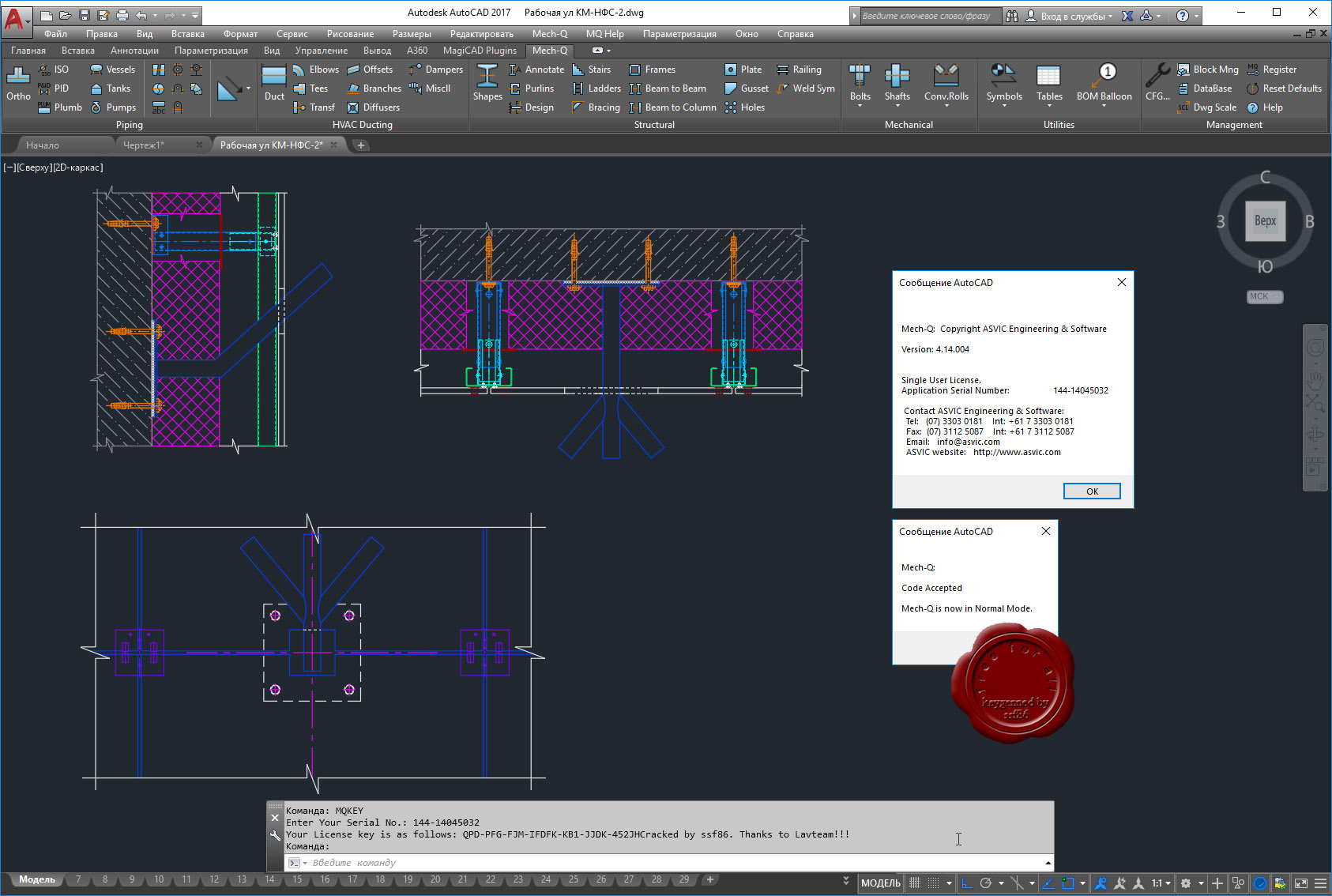Viewport: 1332px width, 896px height.
Task: Click the Dampers tool
Action: [x=435, y=70]
